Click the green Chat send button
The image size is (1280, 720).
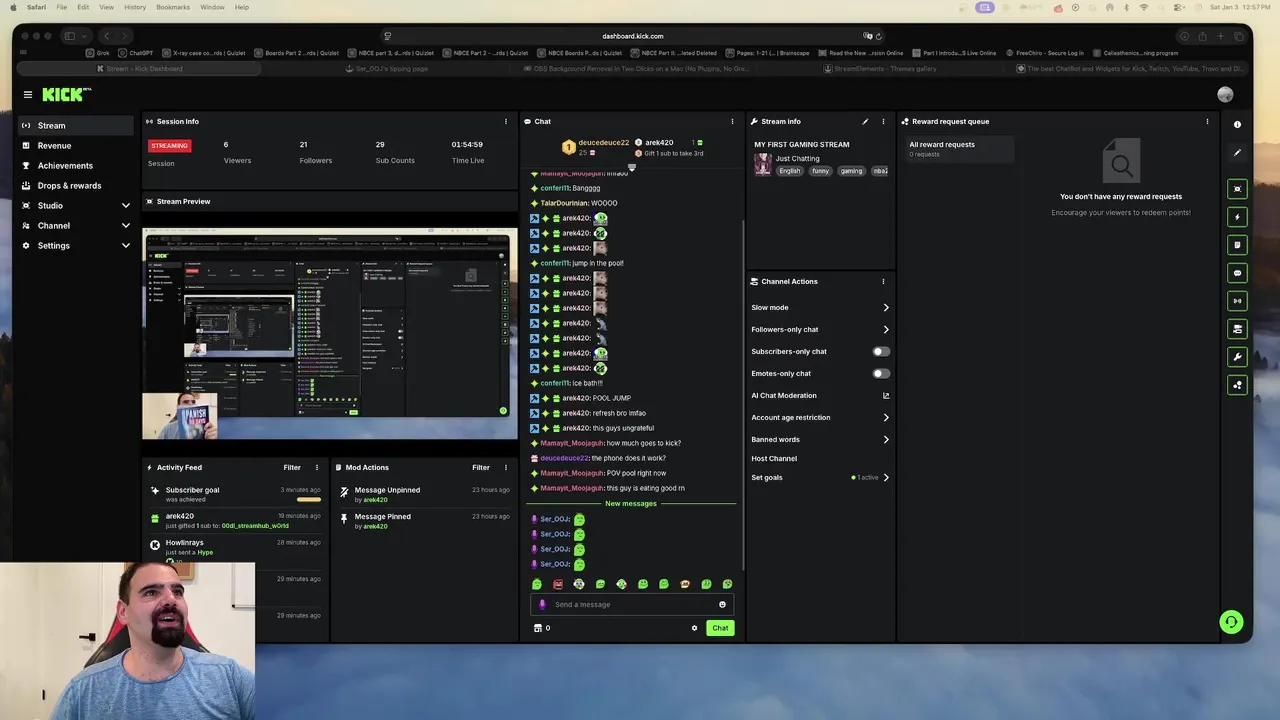coord(720,628)
